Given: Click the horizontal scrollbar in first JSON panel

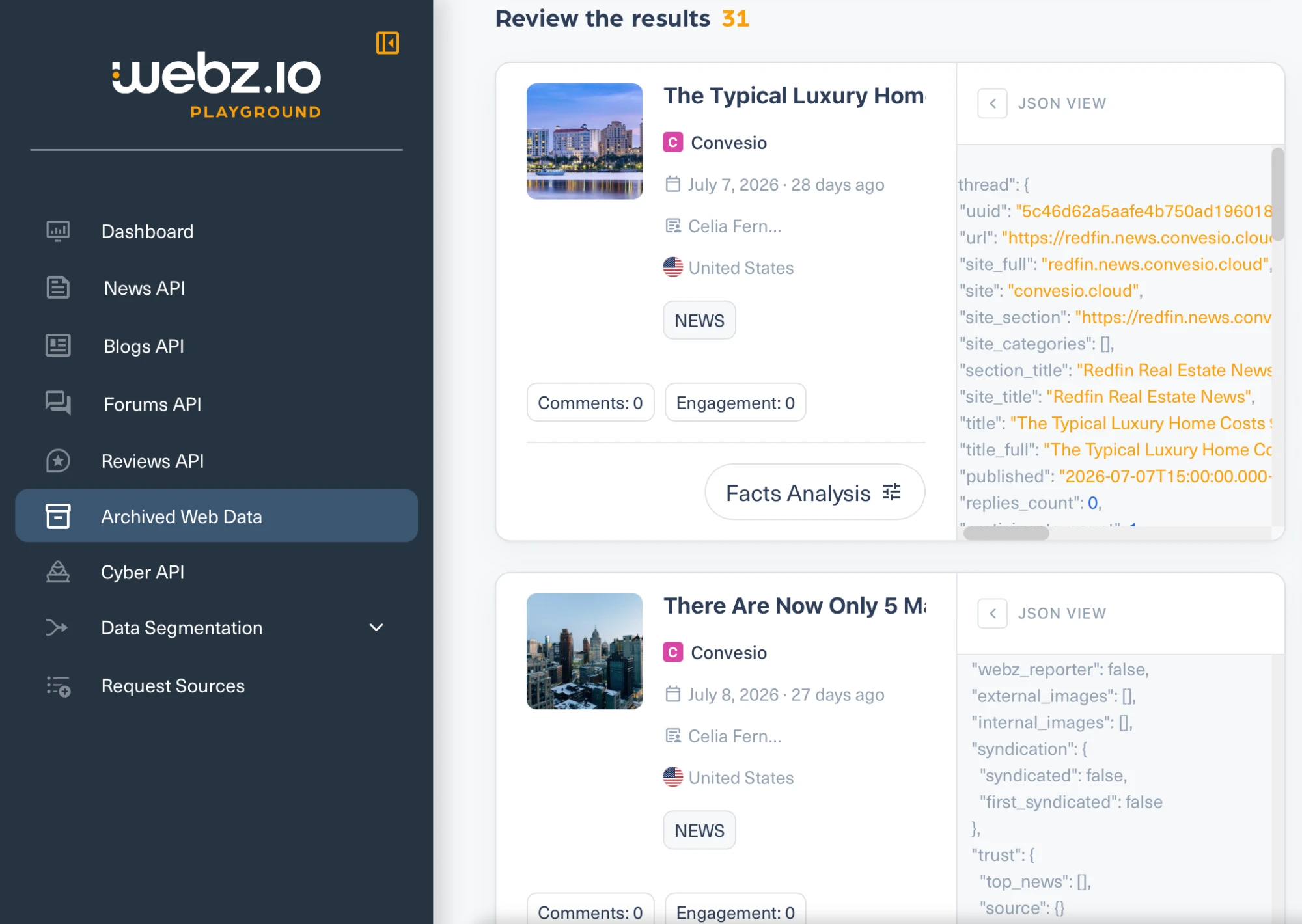Looking at the screenshot, I should [x=1006, y=534].
